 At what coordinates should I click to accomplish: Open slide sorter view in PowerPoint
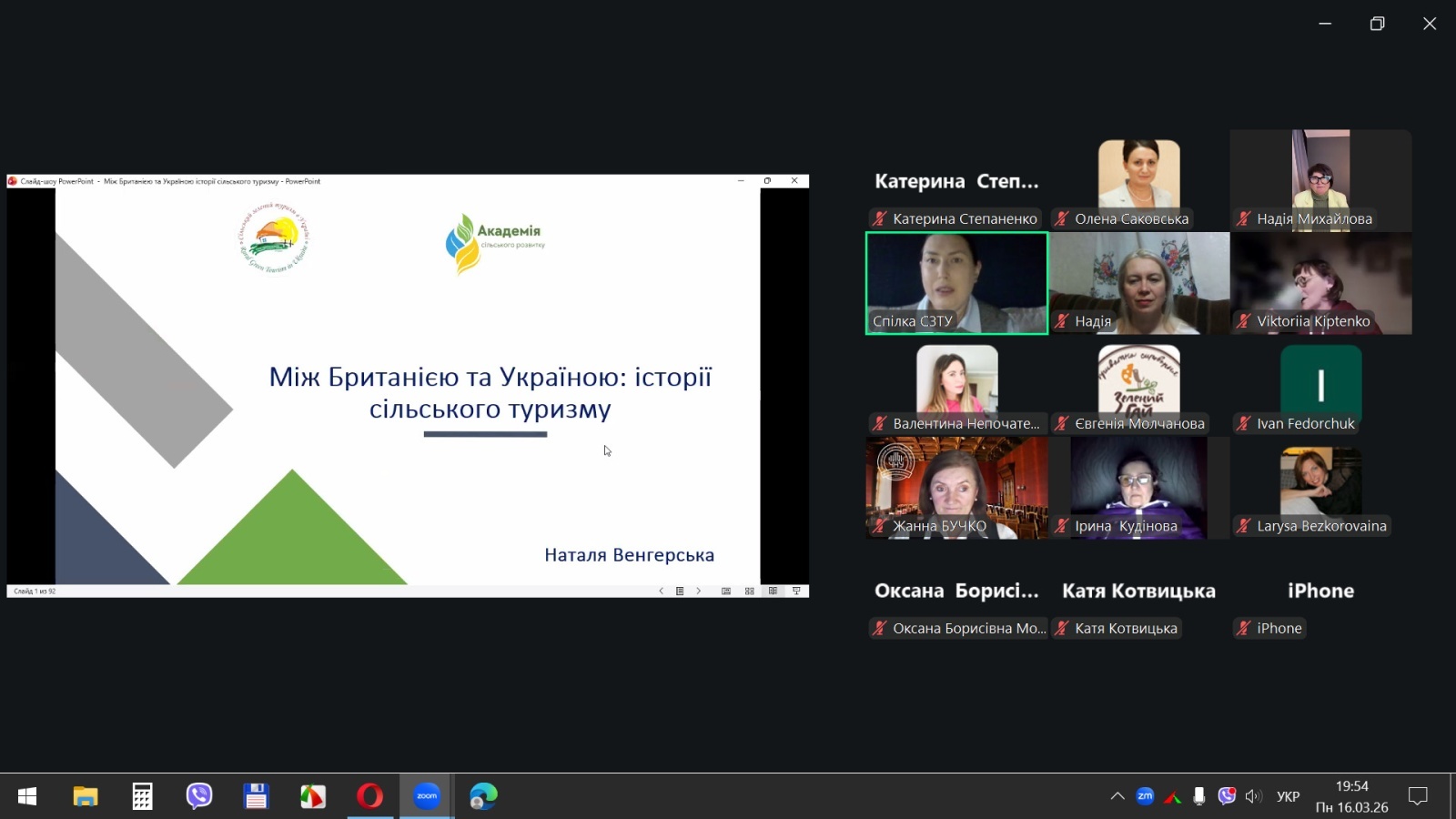[749, 591]
